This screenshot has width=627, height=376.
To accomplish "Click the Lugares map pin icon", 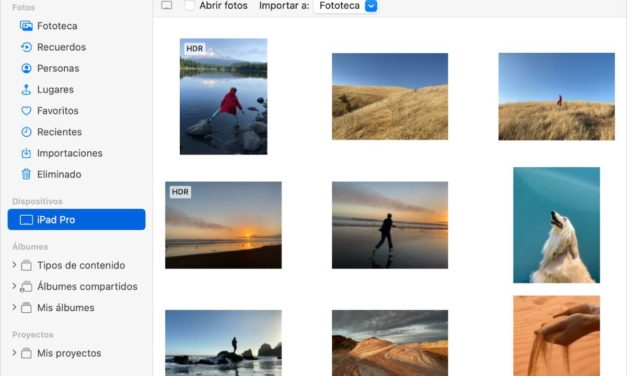I will [26, 90].
